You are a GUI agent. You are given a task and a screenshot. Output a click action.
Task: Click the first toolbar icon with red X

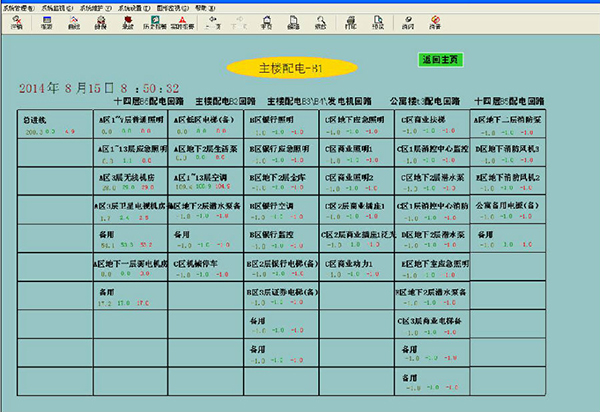click(x=17, y=25)
